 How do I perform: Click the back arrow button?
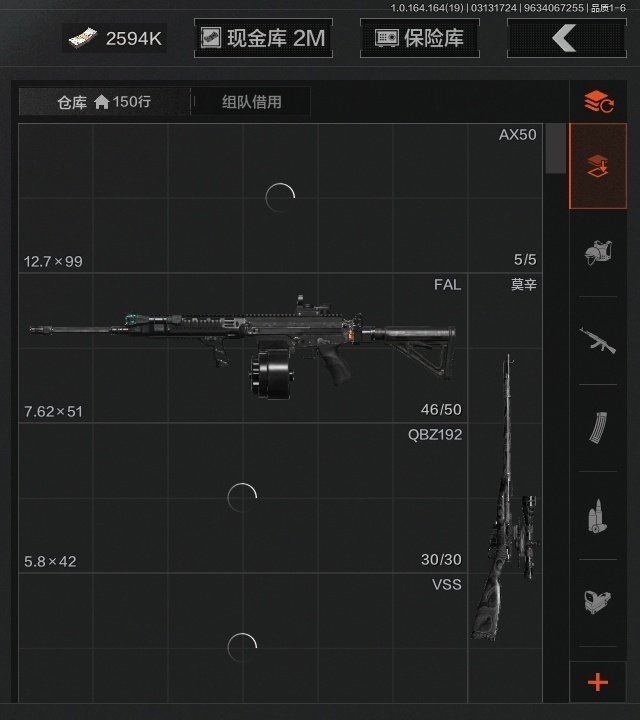567,38
